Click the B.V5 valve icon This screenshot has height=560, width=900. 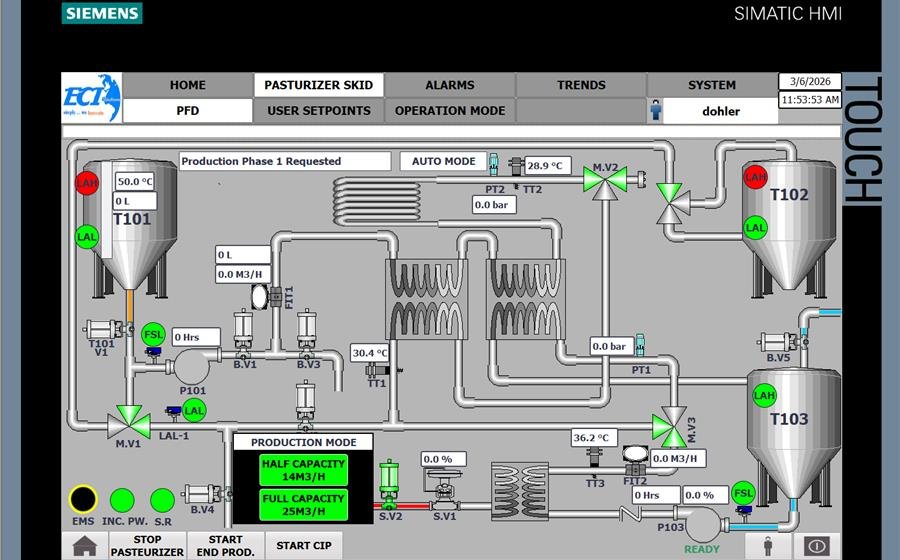click(x=784, y=343)
